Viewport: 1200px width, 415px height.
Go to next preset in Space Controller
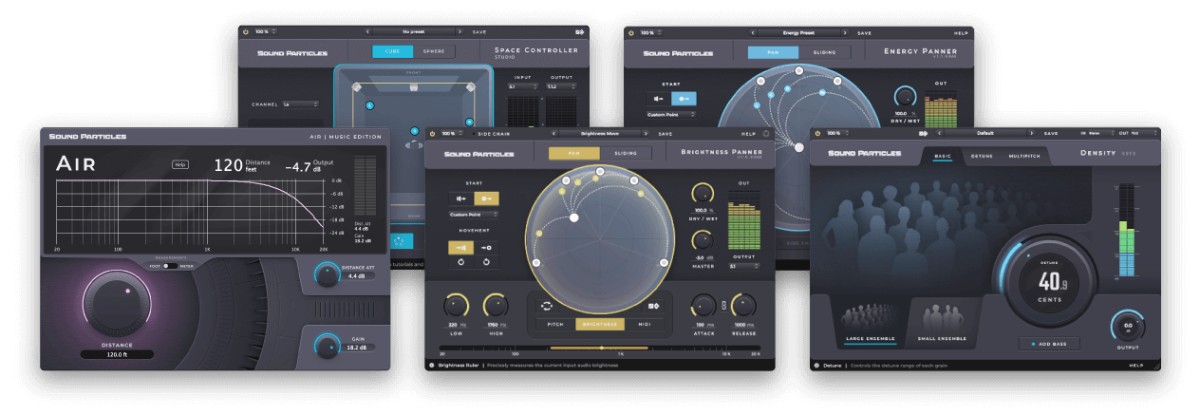460,32
